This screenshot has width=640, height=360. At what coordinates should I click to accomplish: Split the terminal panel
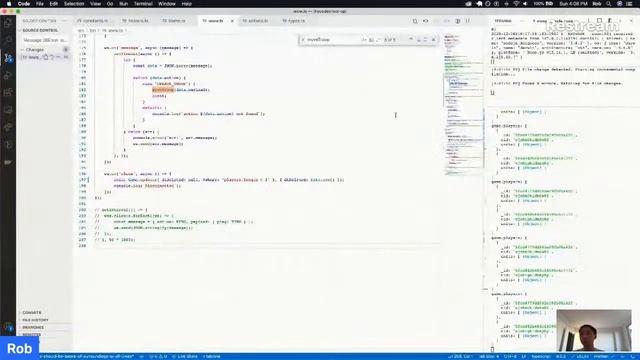(x=599, y=20)
